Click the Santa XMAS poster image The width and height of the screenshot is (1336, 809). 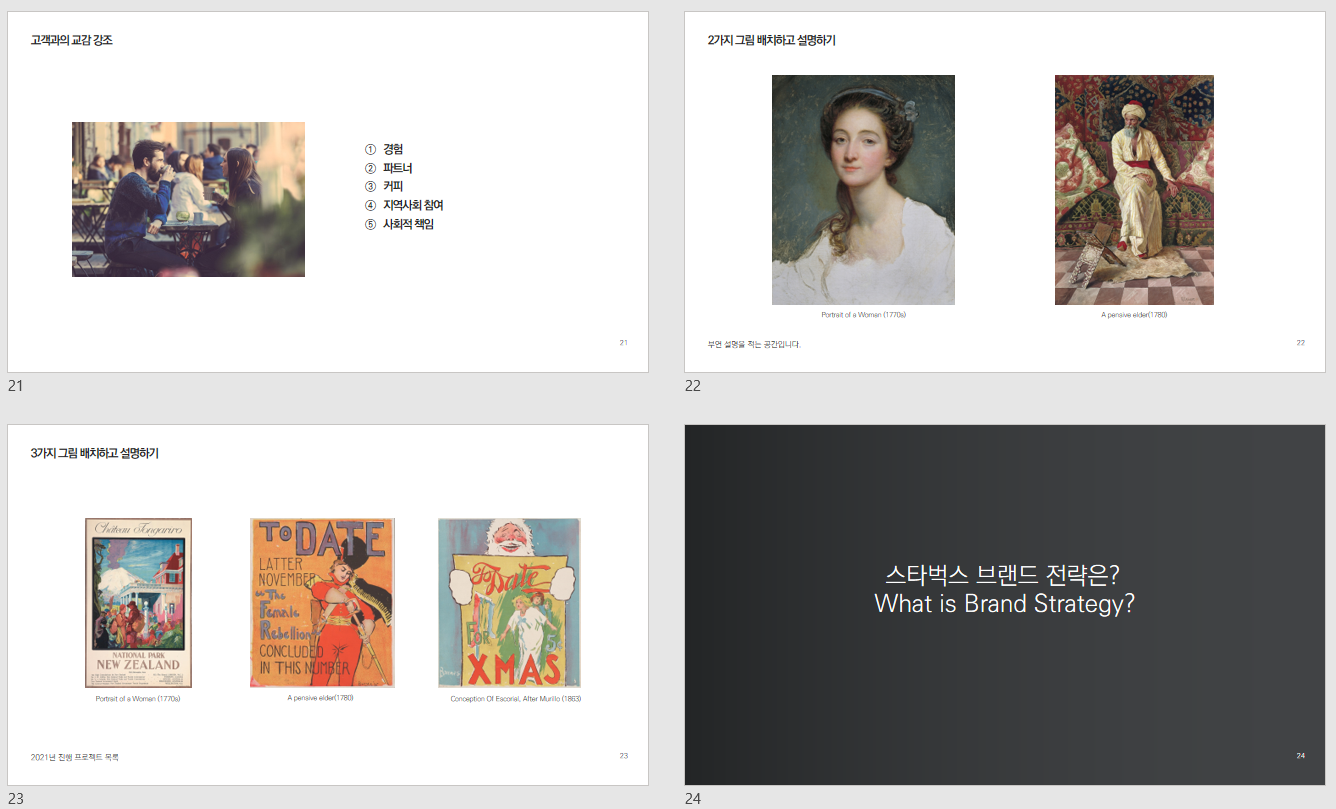pos(509,603)
